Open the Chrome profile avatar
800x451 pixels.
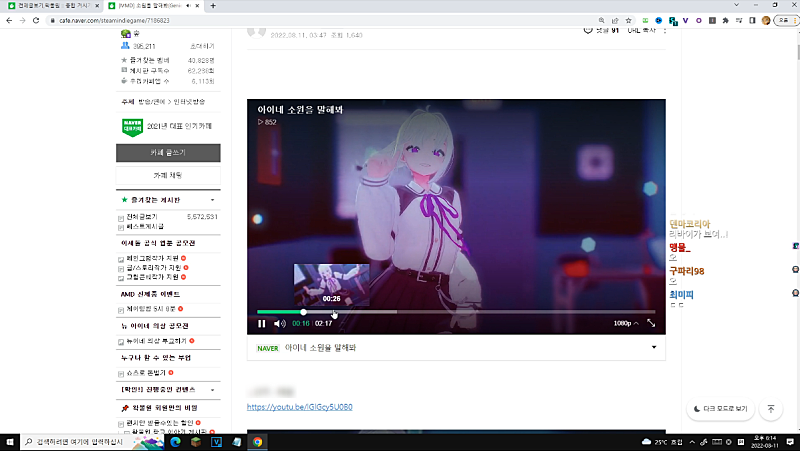[x=765, y=20]
